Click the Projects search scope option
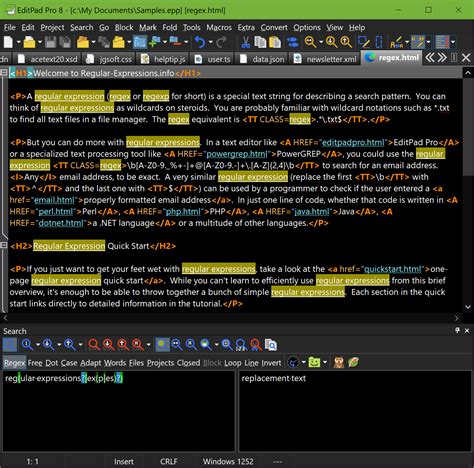 [x=160, y=363]
